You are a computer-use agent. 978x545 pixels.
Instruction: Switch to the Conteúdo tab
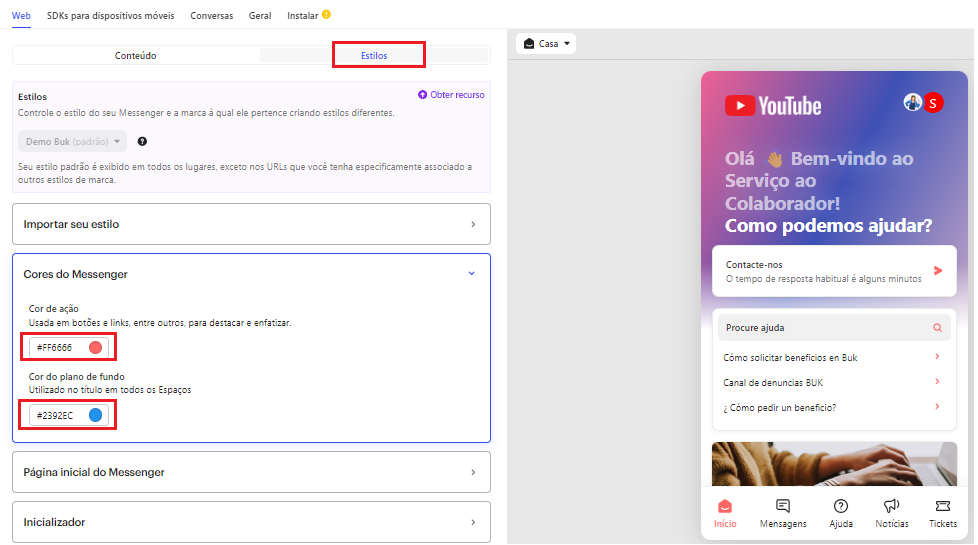[x=135, y=56]
